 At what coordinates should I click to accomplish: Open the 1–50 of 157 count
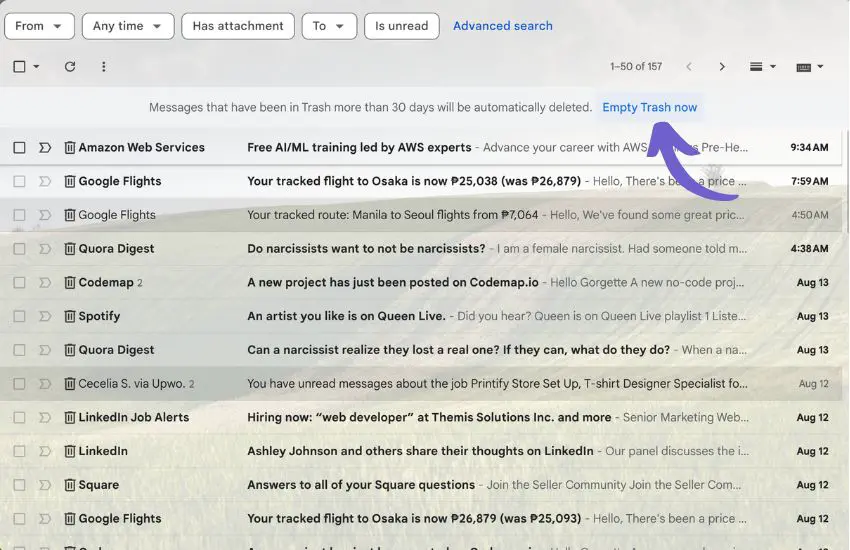coord(636,67)
